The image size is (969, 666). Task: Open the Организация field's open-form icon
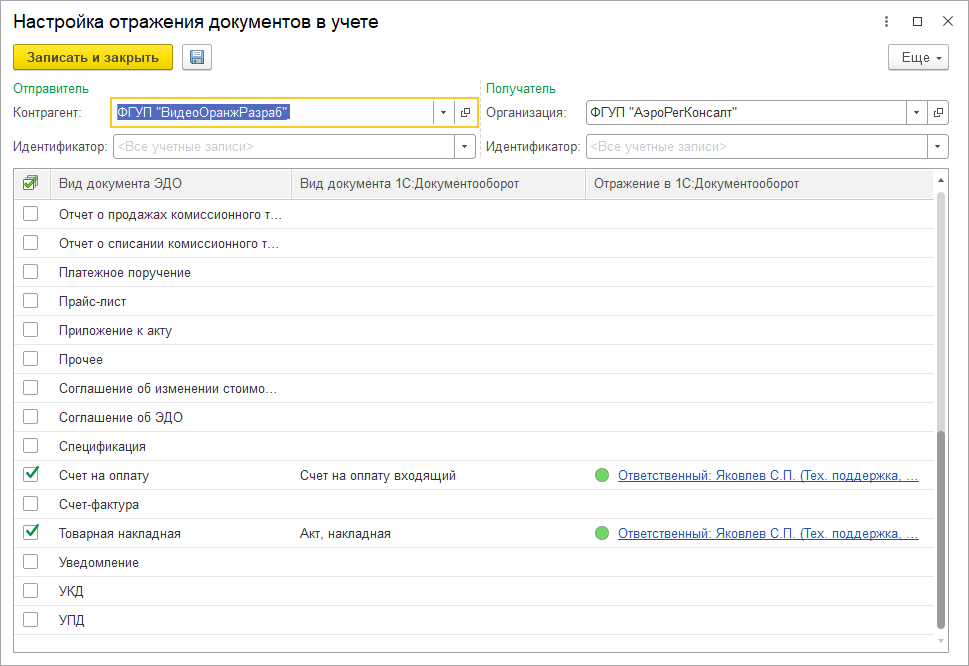[x=938, y=113]
